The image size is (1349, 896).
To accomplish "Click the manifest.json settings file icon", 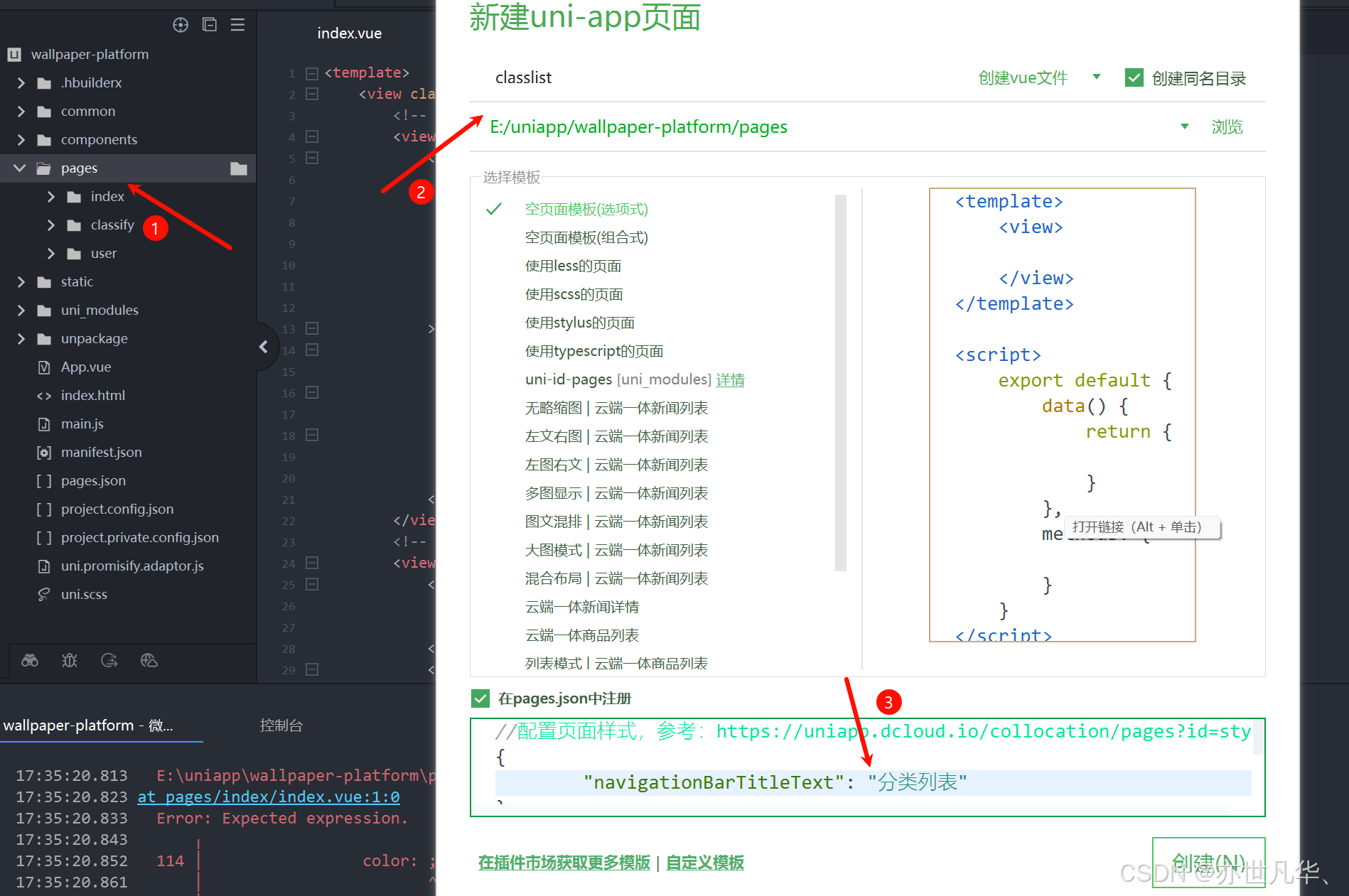I will (x=44, y=453).
